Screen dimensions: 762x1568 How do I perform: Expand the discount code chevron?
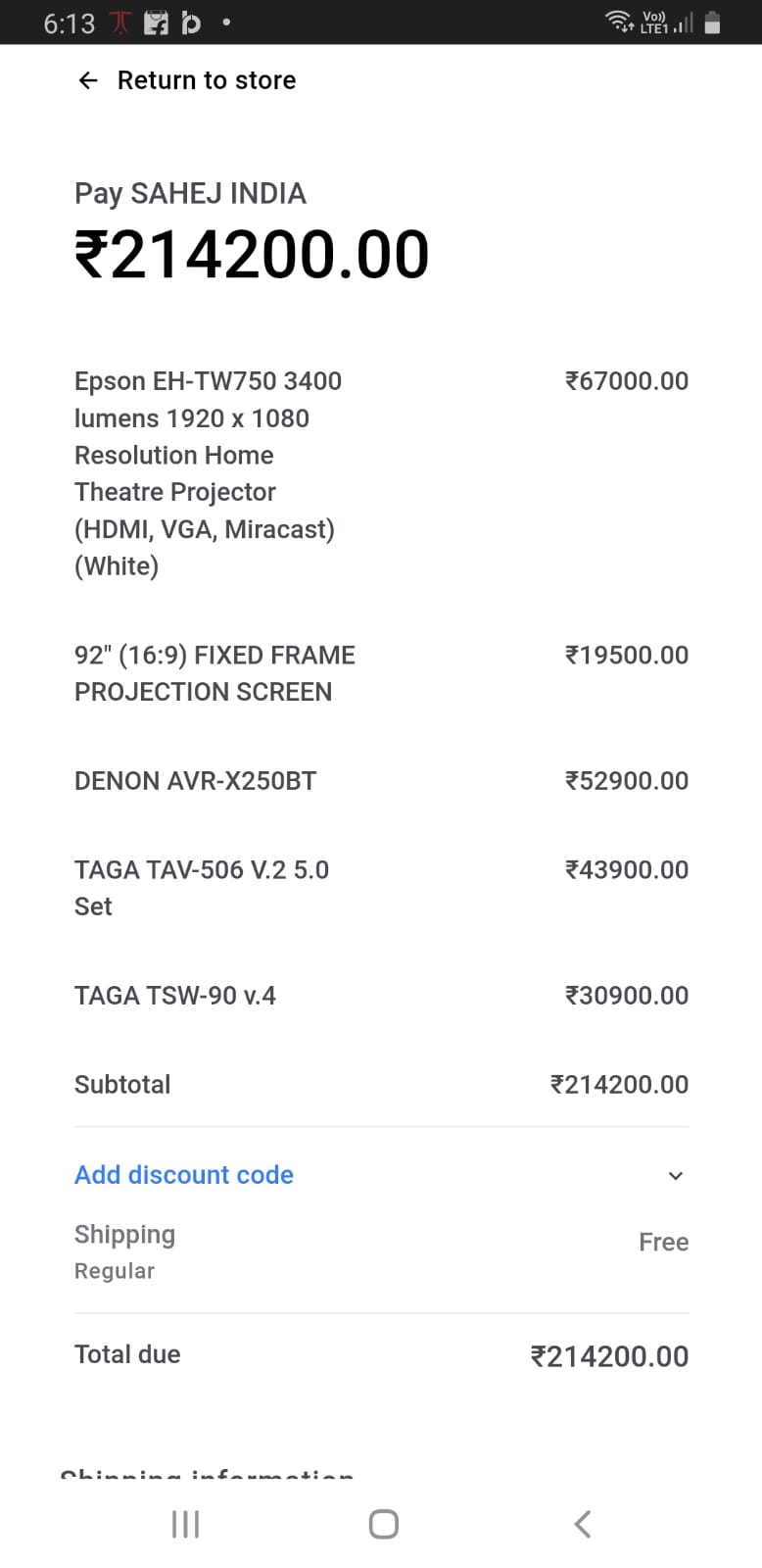(675, 1176)
